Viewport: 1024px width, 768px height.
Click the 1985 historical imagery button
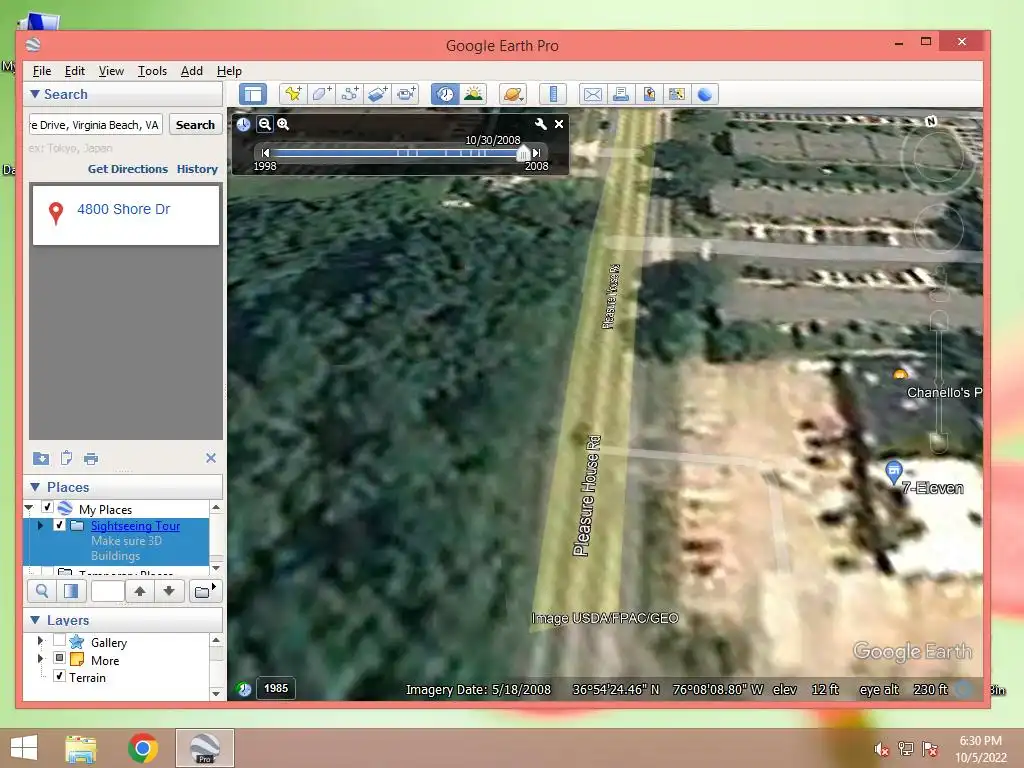pyautogui.click(x=276, y=688)
